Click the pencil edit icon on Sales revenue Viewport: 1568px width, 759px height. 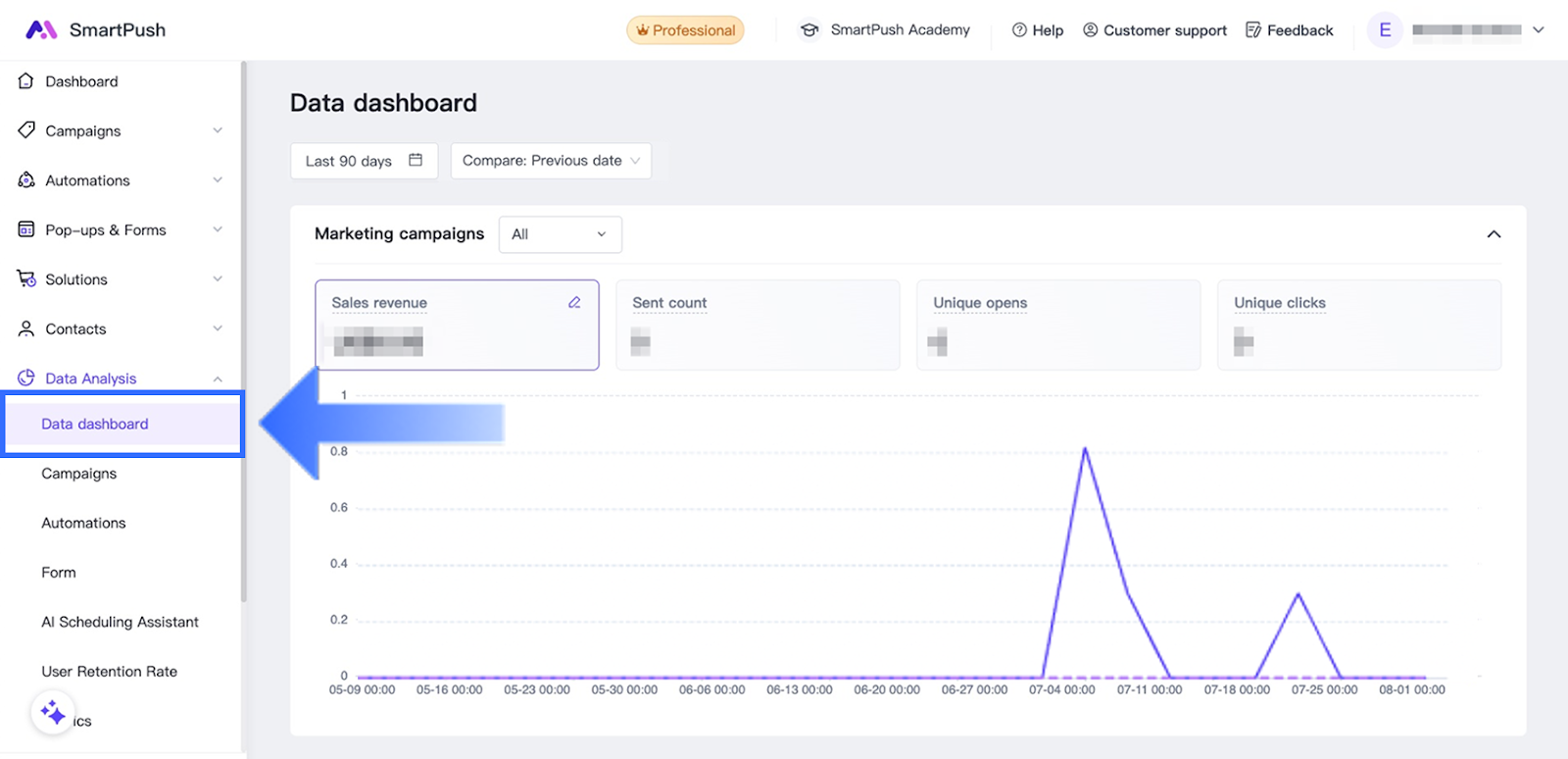(x=574, y=303)
